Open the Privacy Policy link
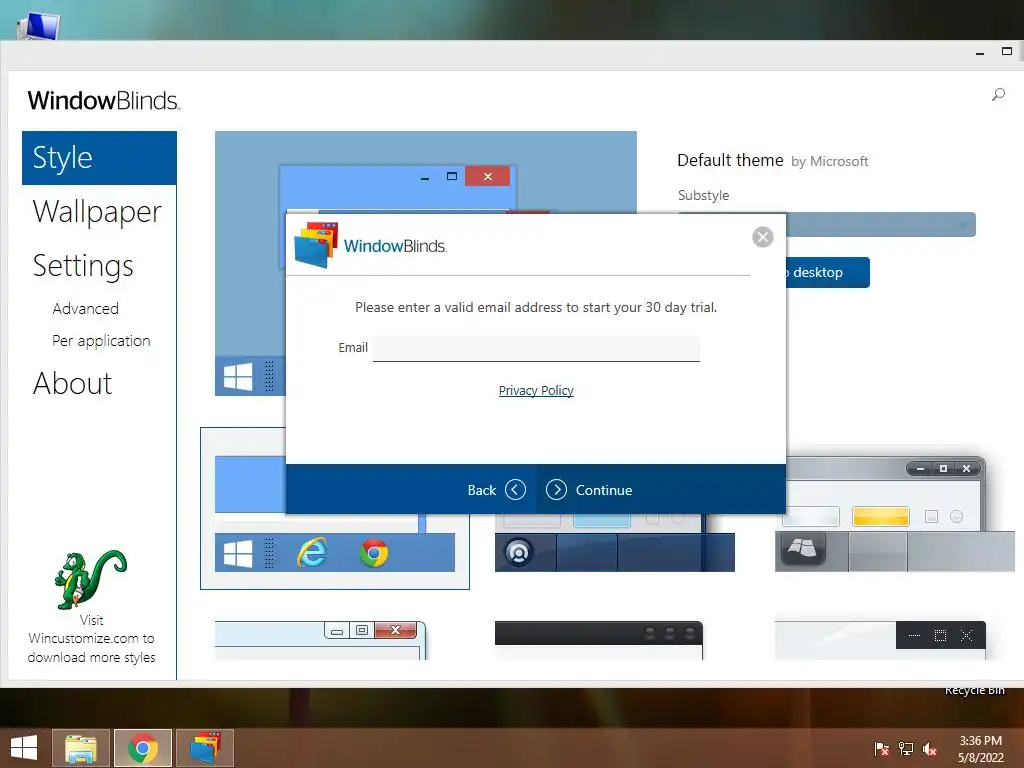Image resolution: width=1024 pixels, height=768 pixels. click(x=536, y=391)
